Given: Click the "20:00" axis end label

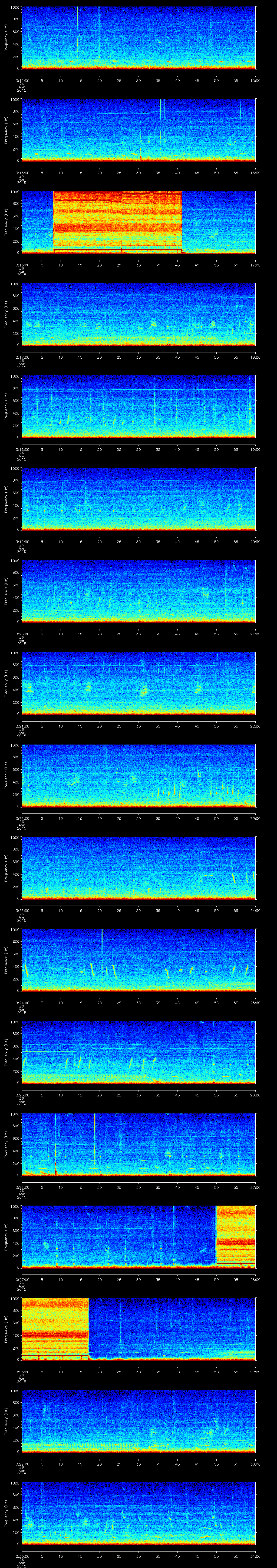Looking at the screenshot, I should click(x=256, y=542).
